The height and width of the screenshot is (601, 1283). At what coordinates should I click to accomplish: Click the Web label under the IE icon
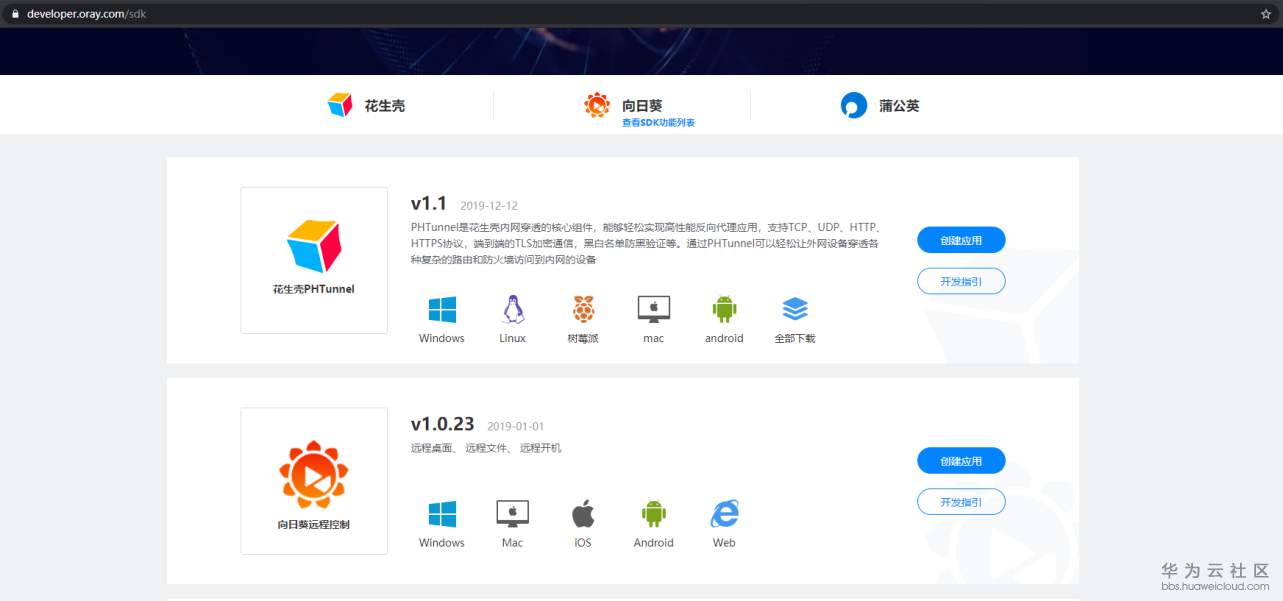[x=724, y=543]
